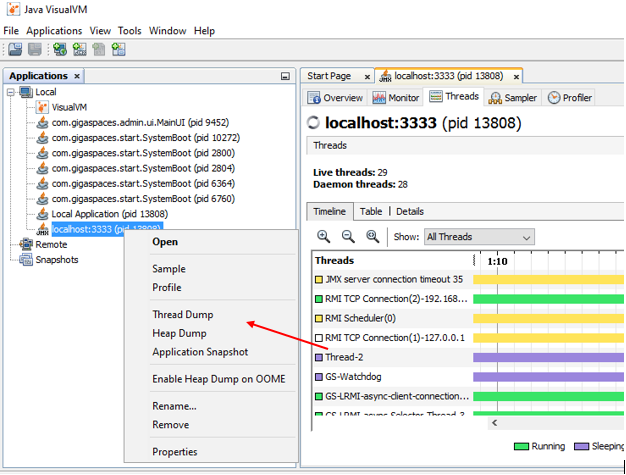Image resolution: width=626 pixels, height=475 pixels.
Task: Click the zoom out magnifier icon
Action: [x=348, y=237]
